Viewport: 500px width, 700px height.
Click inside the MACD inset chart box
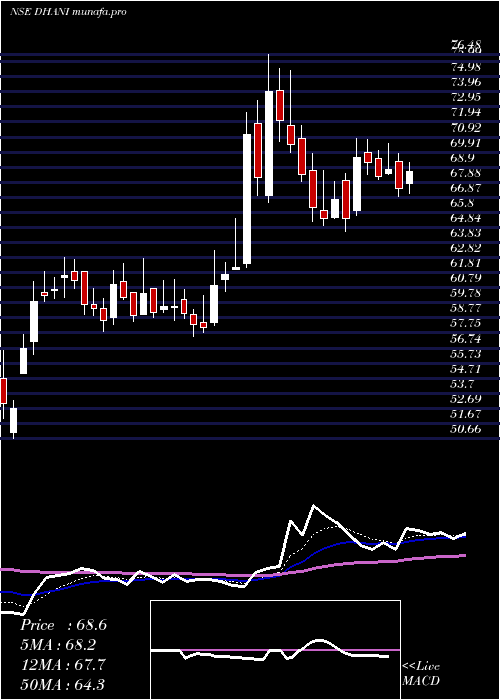coord(275,650)
